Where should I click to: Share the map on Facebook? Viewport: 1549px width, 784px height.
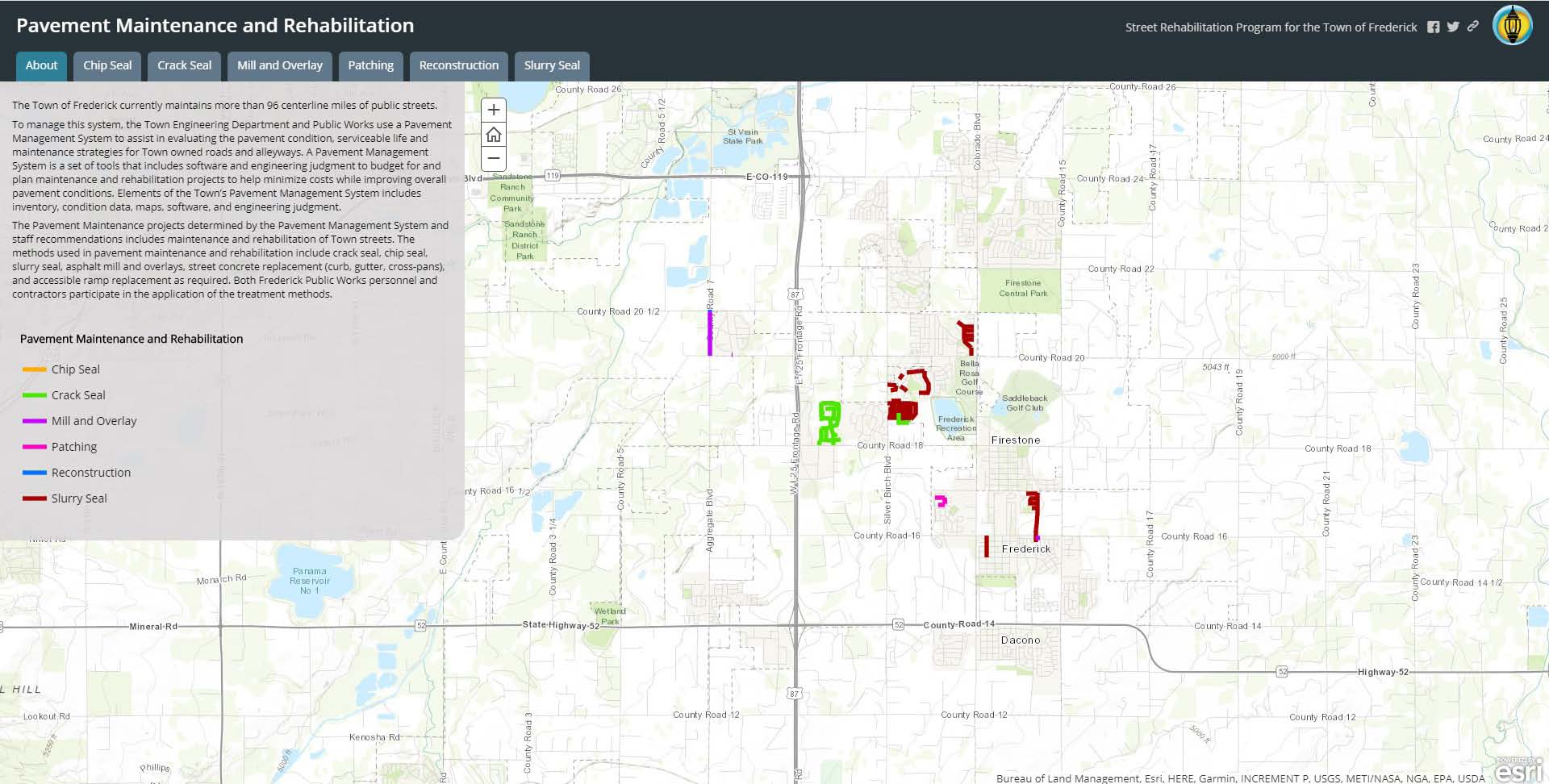pyautogui.click(x=1434, y=27)
